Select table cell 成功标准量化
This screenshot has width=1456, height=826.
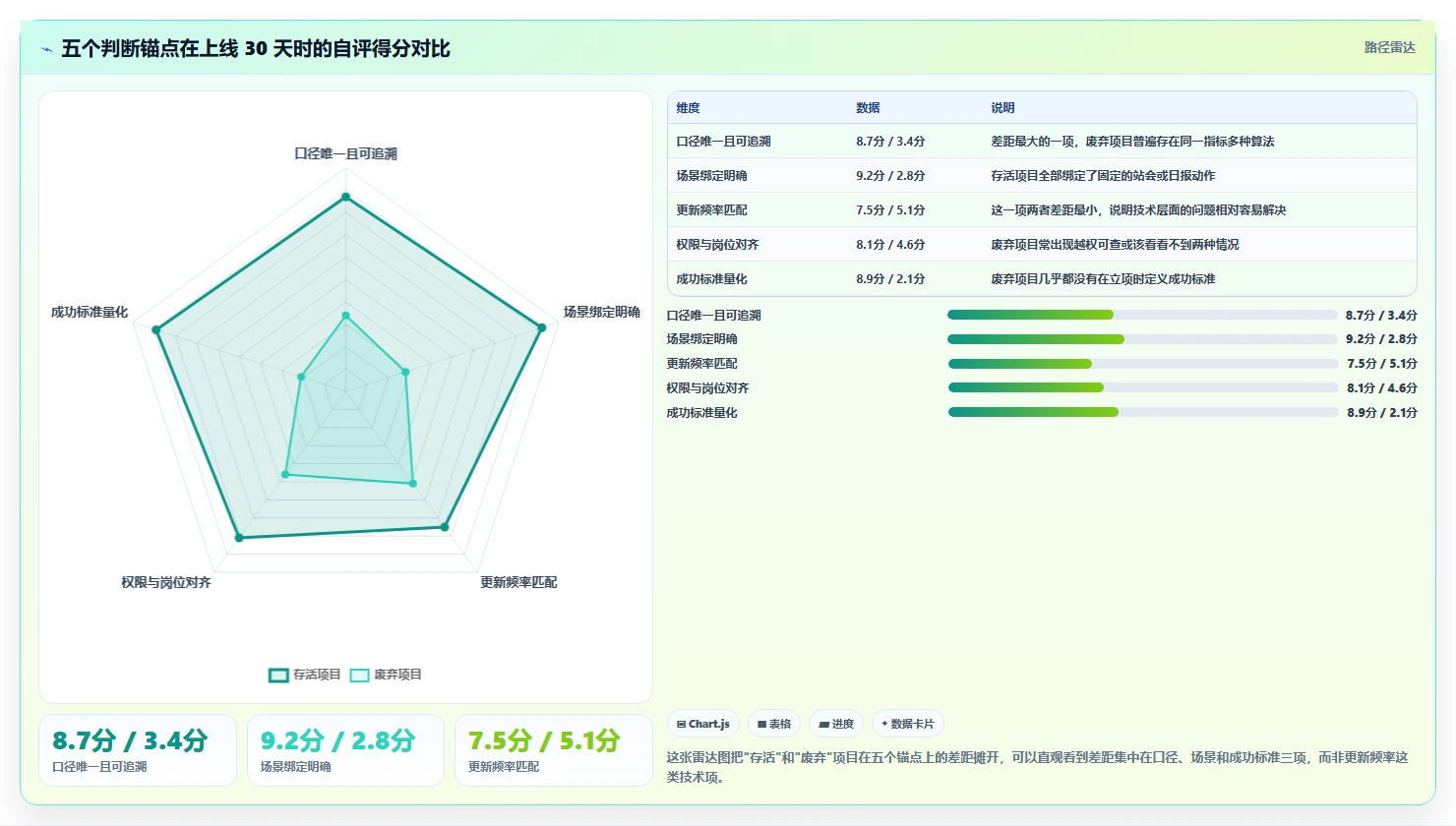[711, 279]
